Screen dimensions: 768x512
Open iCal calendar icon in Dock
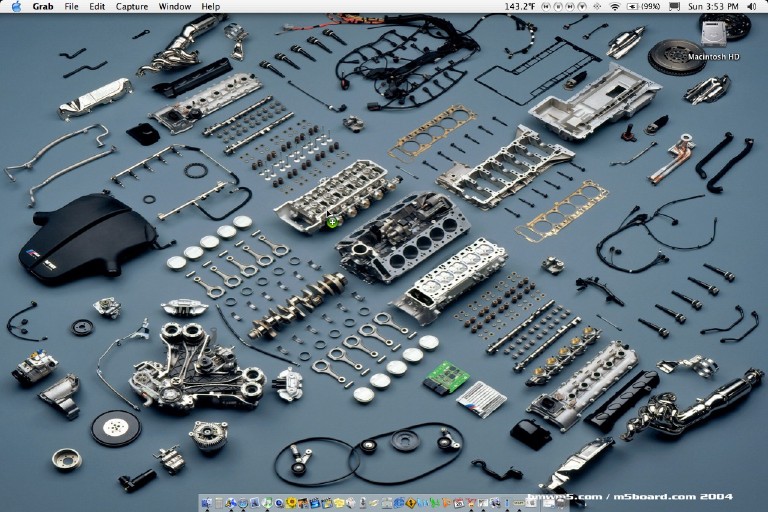point(459,503)
